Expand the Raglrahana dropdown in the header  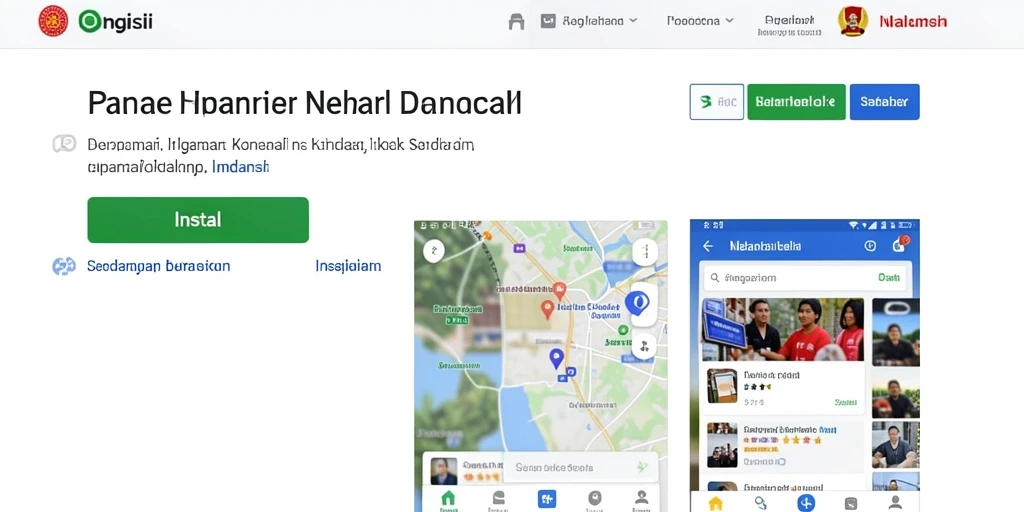click(x=589, y=21)
